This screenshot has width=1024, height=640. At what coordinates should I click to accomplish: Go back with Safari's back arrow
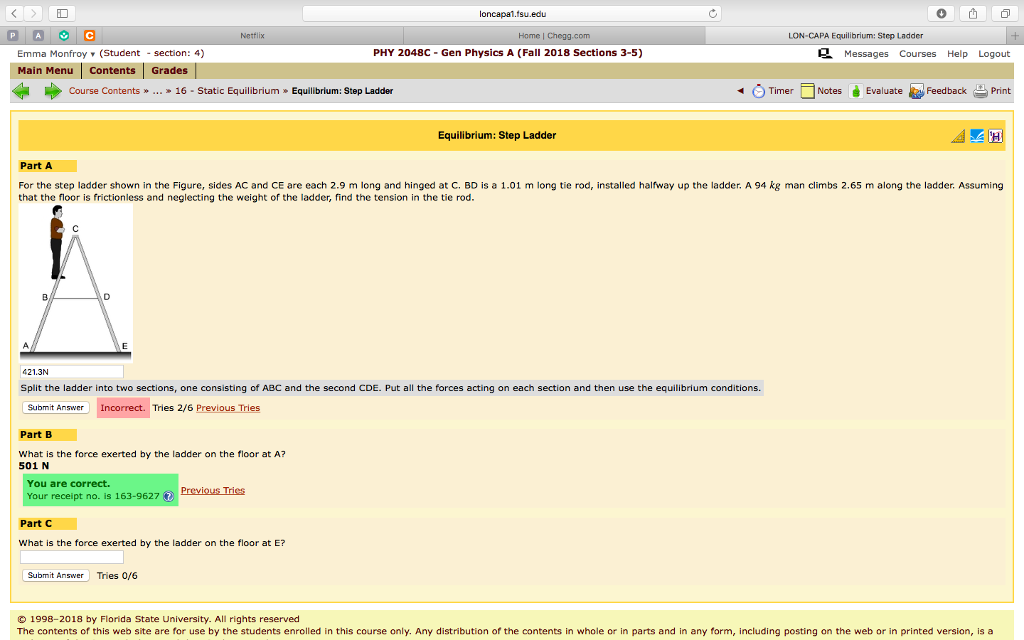14,13
